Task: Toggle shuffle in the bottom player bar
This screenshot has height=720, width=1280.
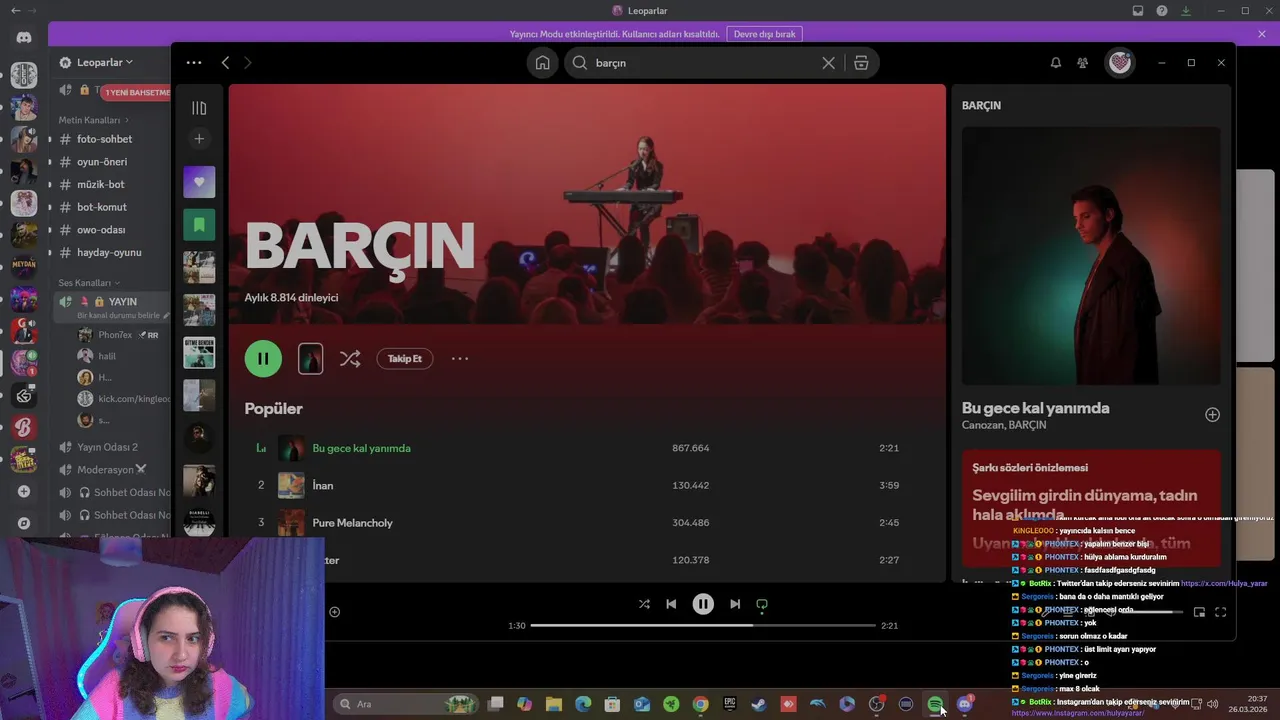Action: (644, 604)
